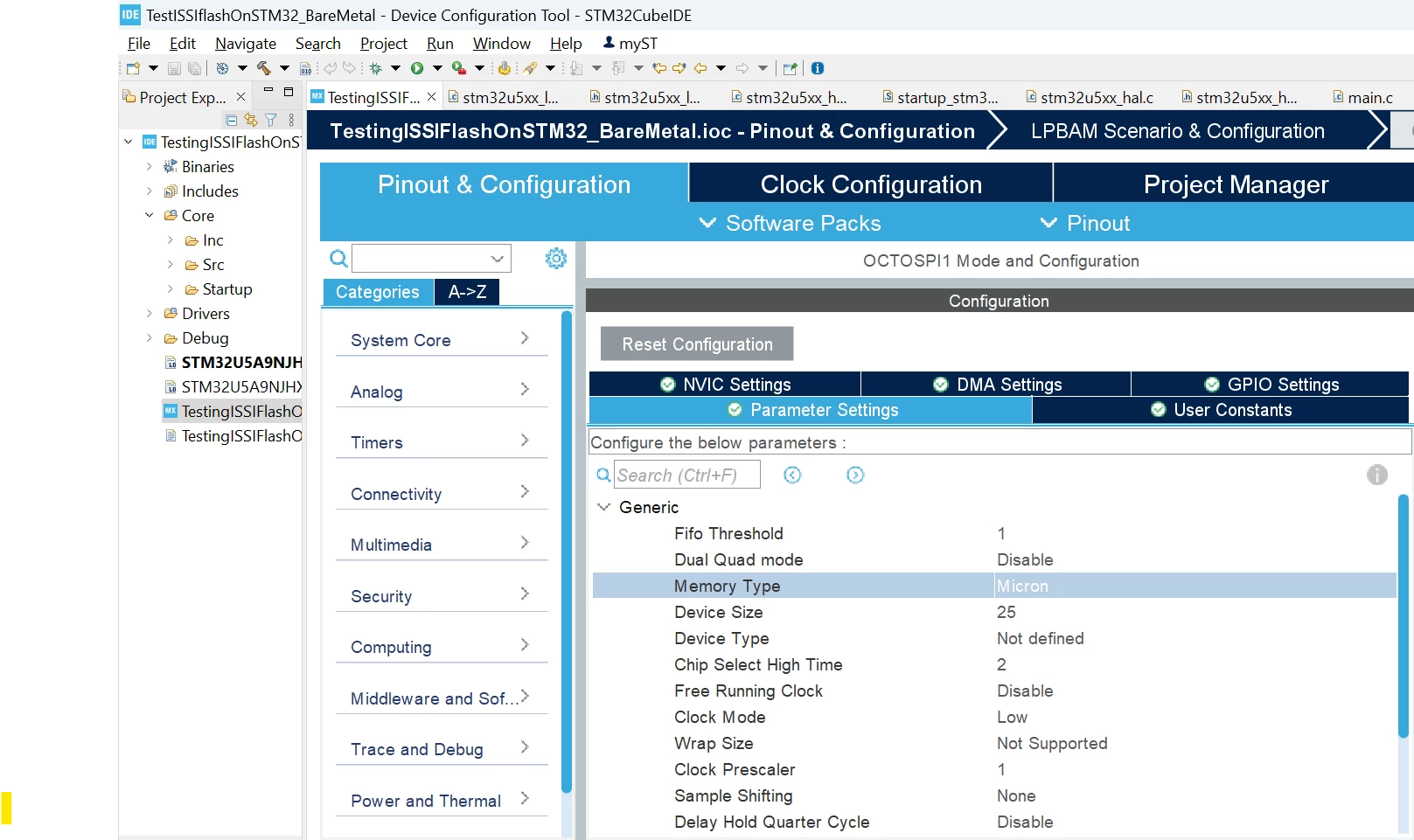Go to previous parameter search result
The image size is (1414, 840).
point(792,475)
